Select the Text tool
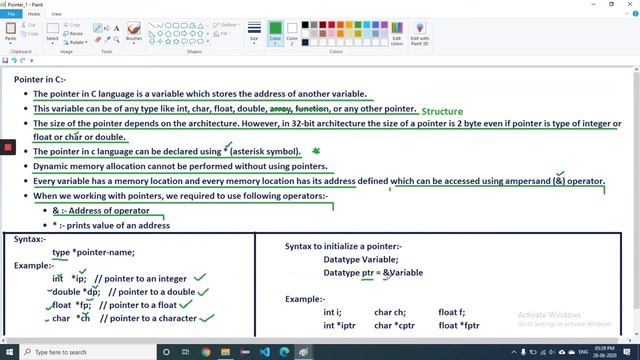Screen dimensions: 640x360 pyautogui.click(x=117, y=28)
